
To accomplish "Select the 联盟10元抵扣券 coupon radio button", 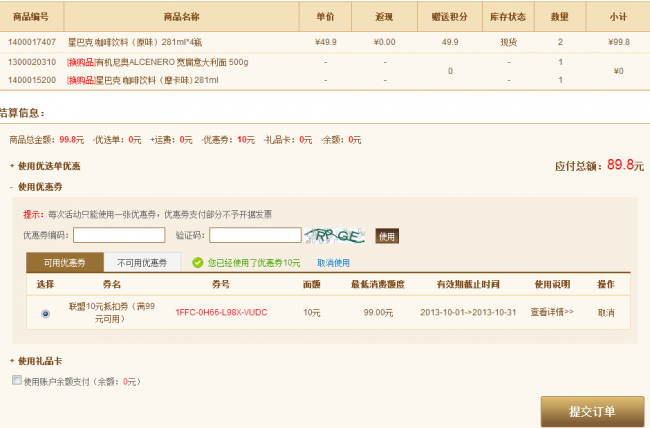I will [x=45, y=313].
